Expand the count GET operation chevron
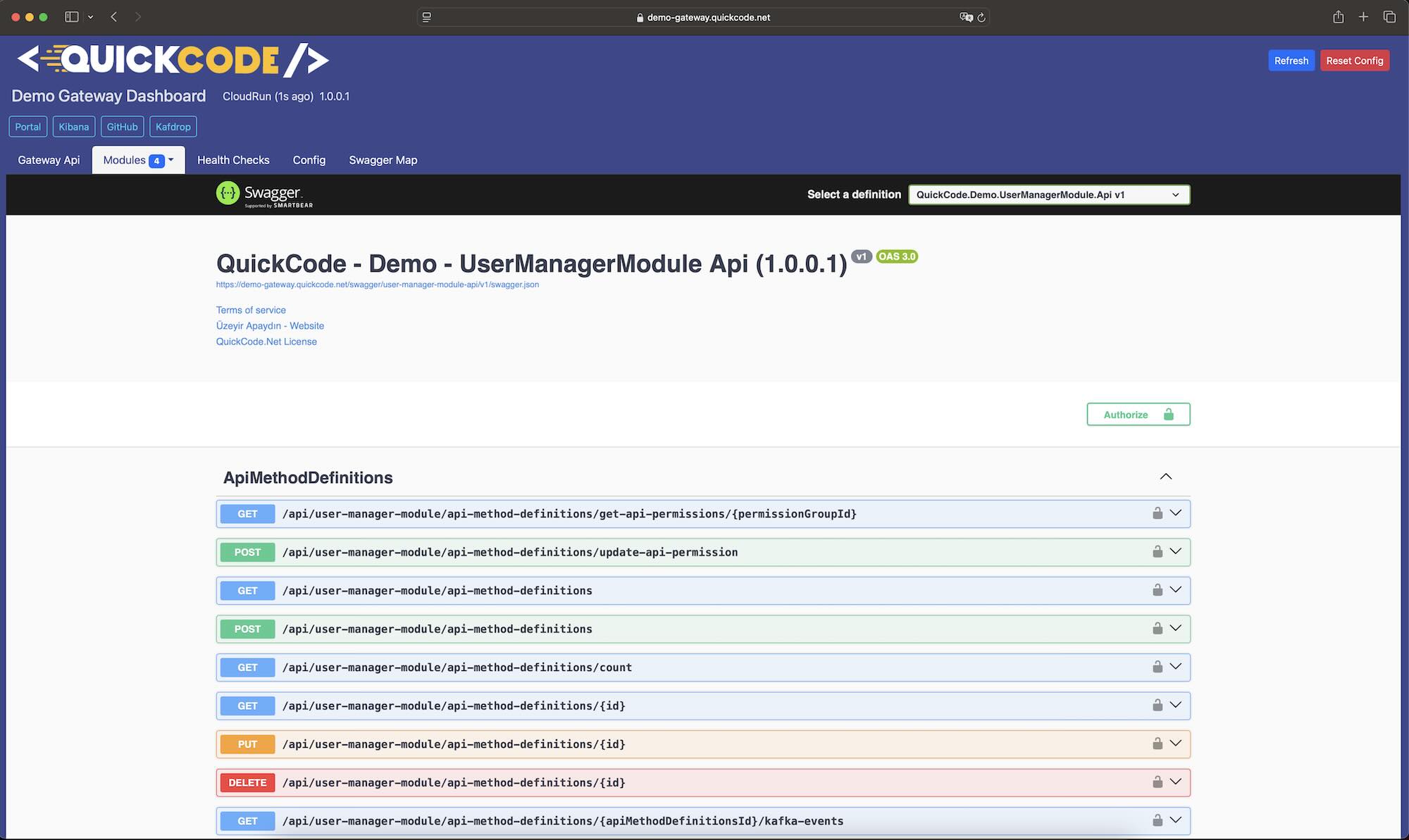This screenshot has height=840, width=1409. point(1176,667)
